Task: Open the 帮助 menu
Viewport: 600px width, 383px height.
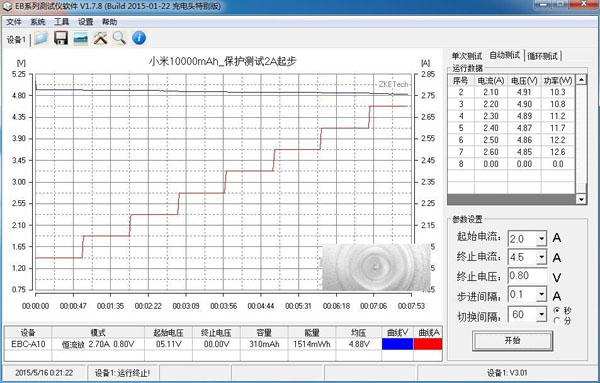Action: tap(109, 22)
